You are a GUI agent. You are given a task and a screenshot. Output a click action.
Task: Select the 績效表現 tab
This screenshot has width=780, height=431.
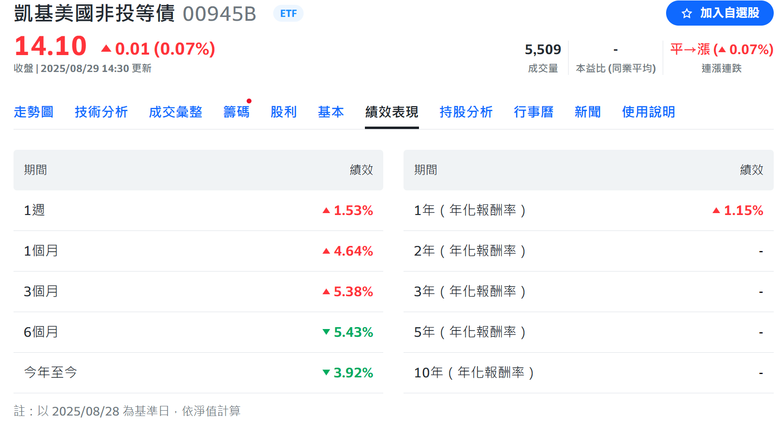391,112
